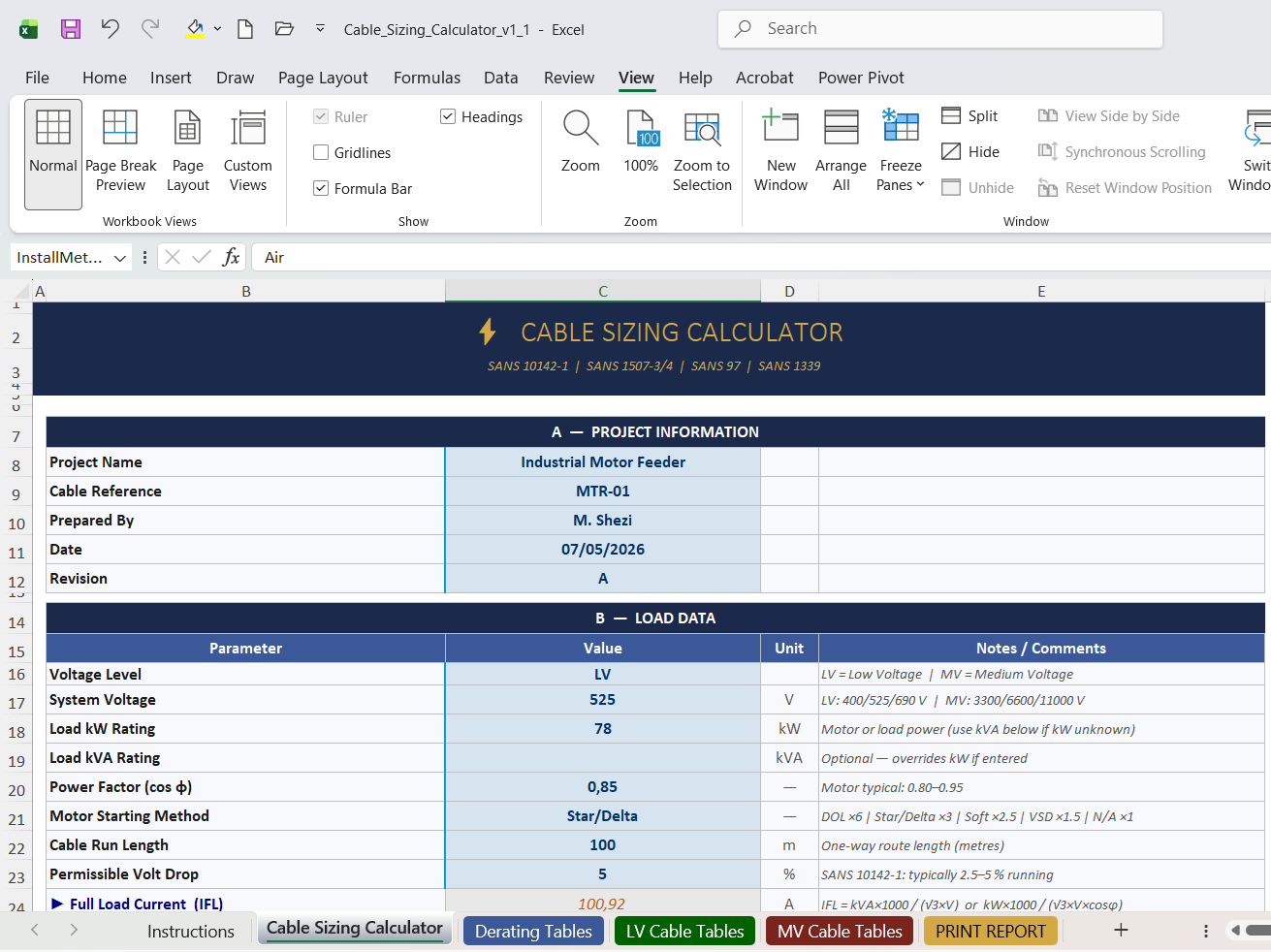The height and width of the screenshot is (952, 1271).
Task: Switch to the Insert tab
Action: [x=171, y=78]
